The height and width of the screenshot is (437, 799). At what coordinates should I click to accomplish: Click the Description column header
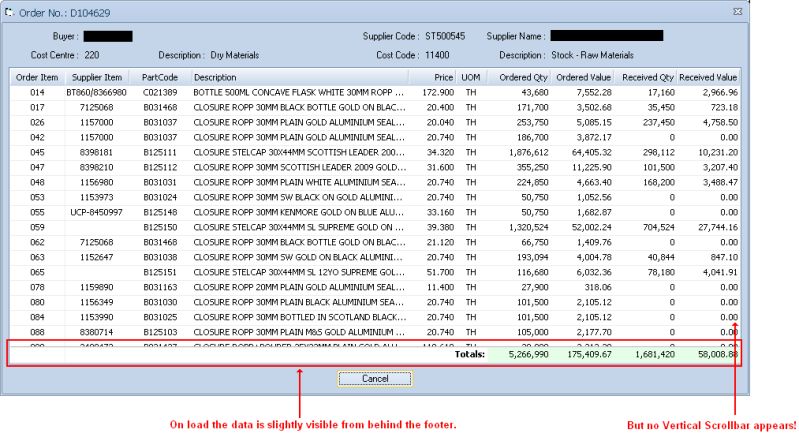pos(299,77)
